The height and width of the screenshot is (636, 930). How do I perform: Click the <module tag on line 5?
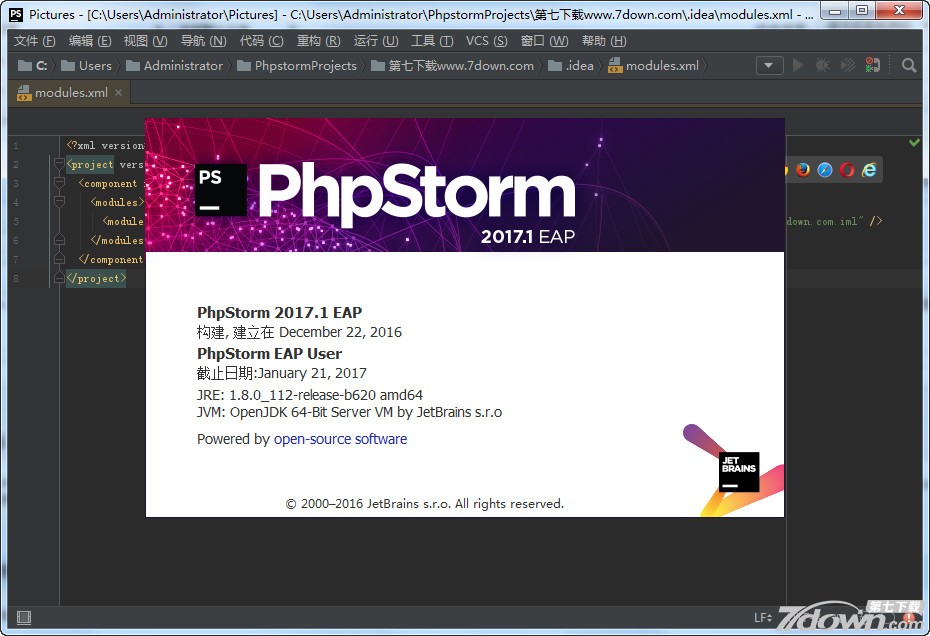(123, 221)
